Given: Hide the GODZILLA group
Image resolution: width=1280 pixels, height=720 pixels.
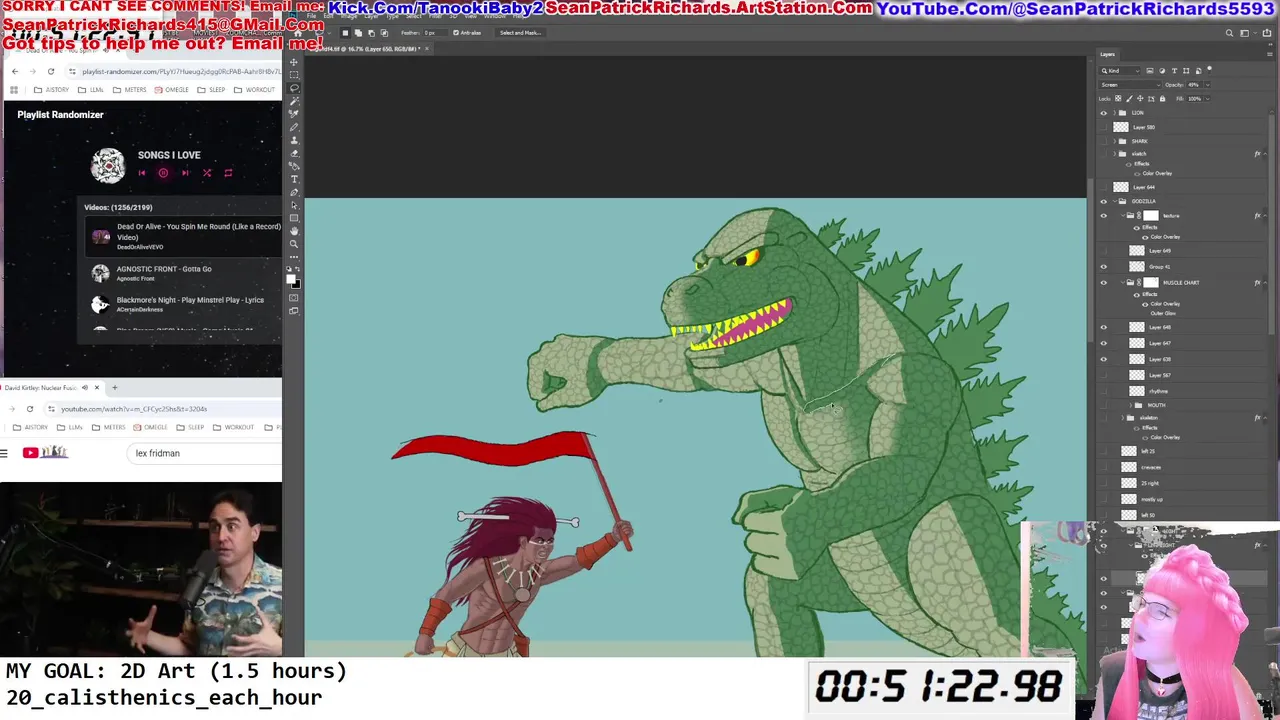Looking at the screenshot, I should (x=1104, y=201).
